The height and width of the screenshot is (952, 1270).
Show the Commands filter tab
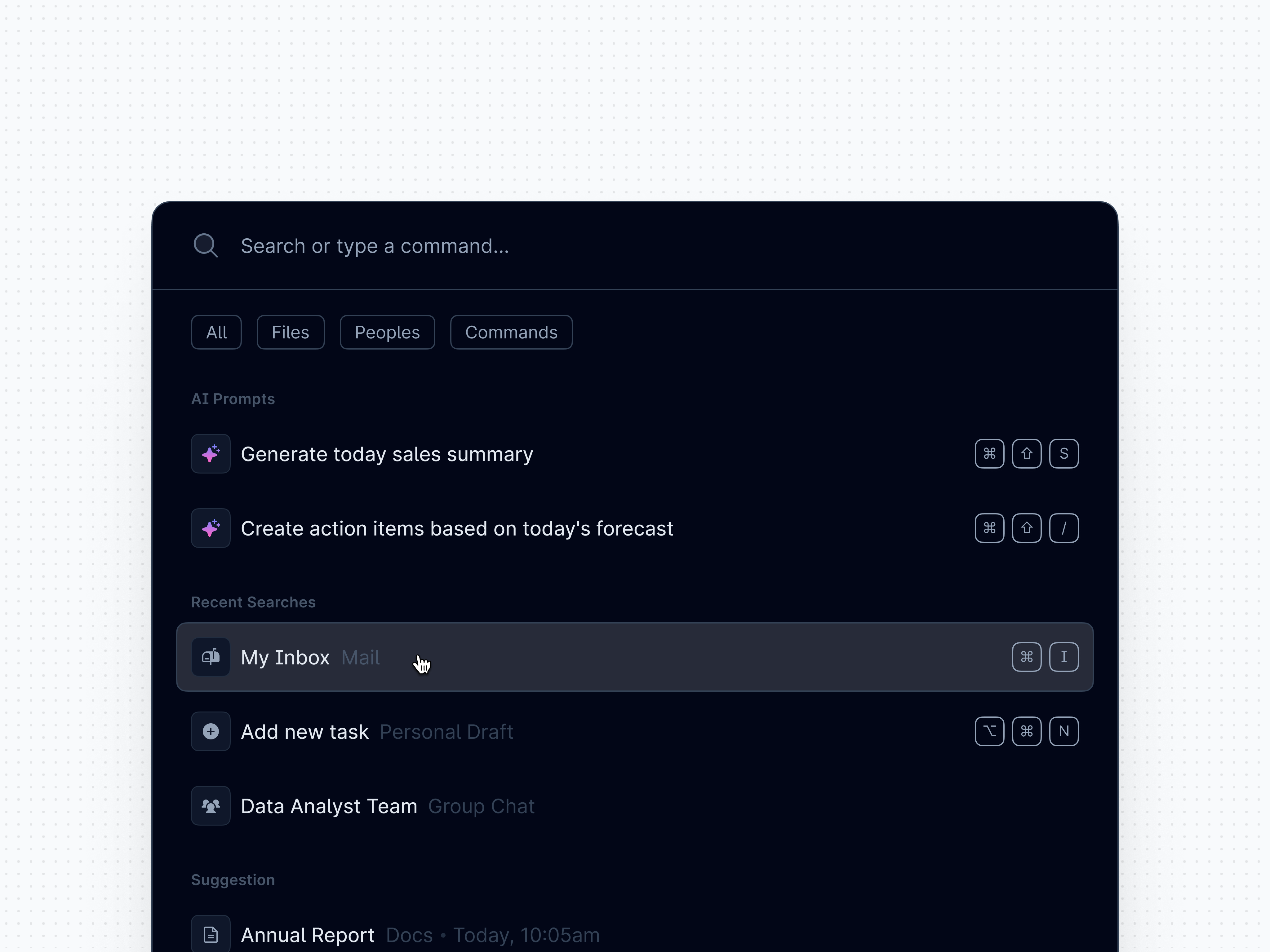coord(512,332)
